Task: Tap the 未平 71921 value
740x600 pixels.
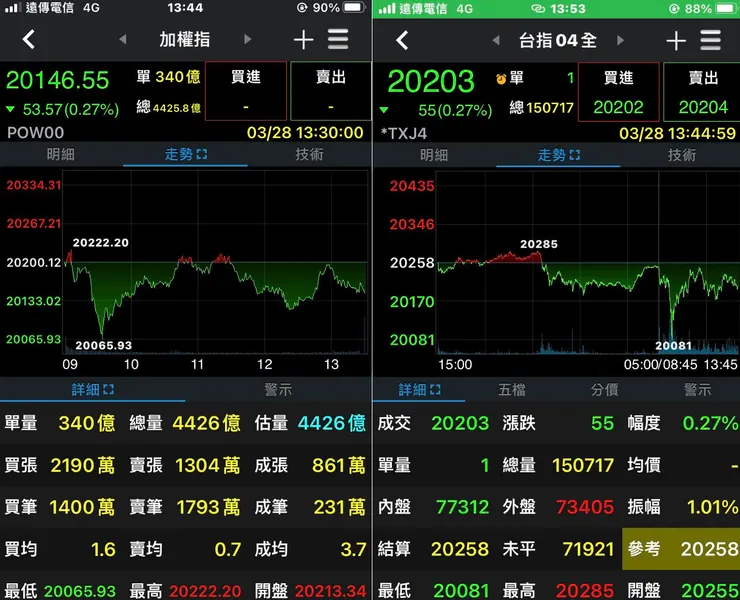Action: 588,549
